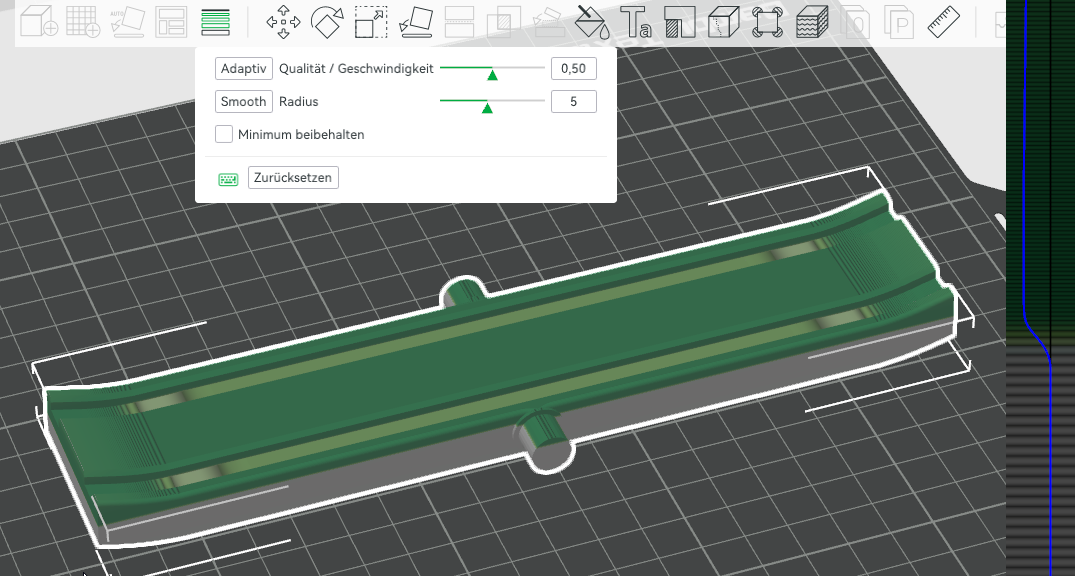Click the layer height profile bar
The image size is (1075, 576).
click(1040, 288)
